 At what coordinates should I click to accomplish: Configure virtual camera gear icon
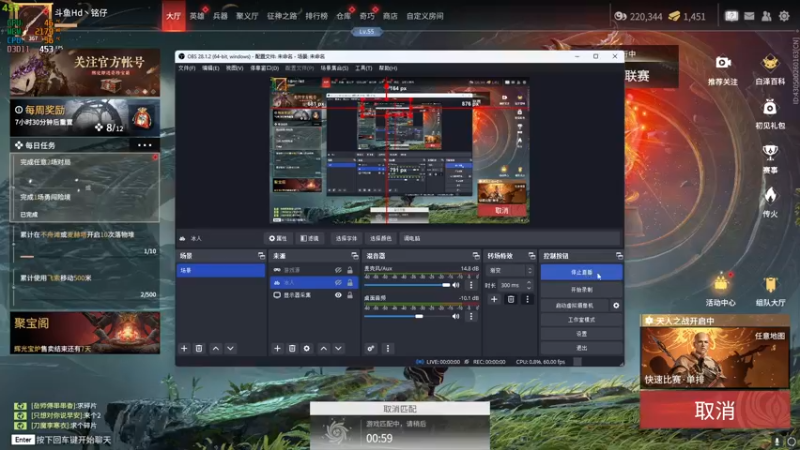coord(616,306)
